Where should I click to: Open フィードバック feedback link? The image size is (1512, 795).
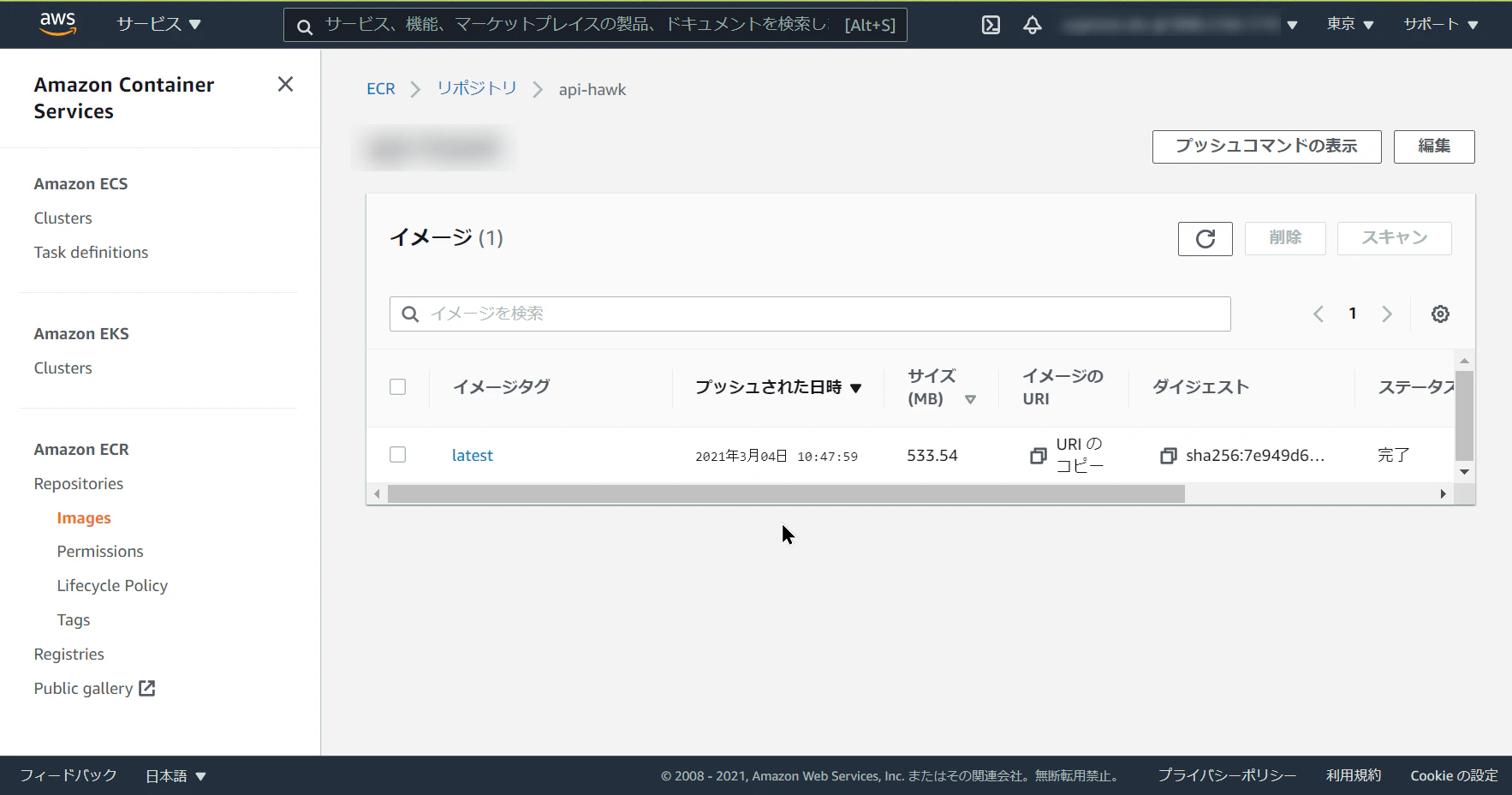(68, 775)
